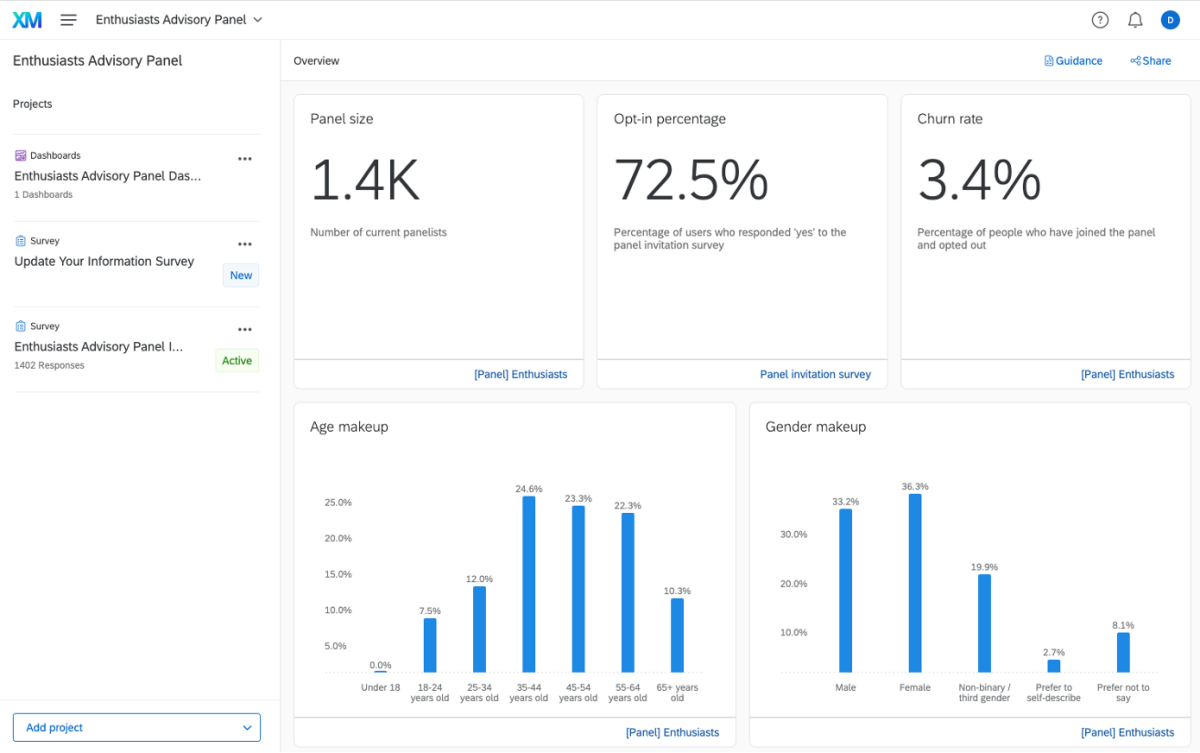Click the Share button

[x=1151, y=61]
